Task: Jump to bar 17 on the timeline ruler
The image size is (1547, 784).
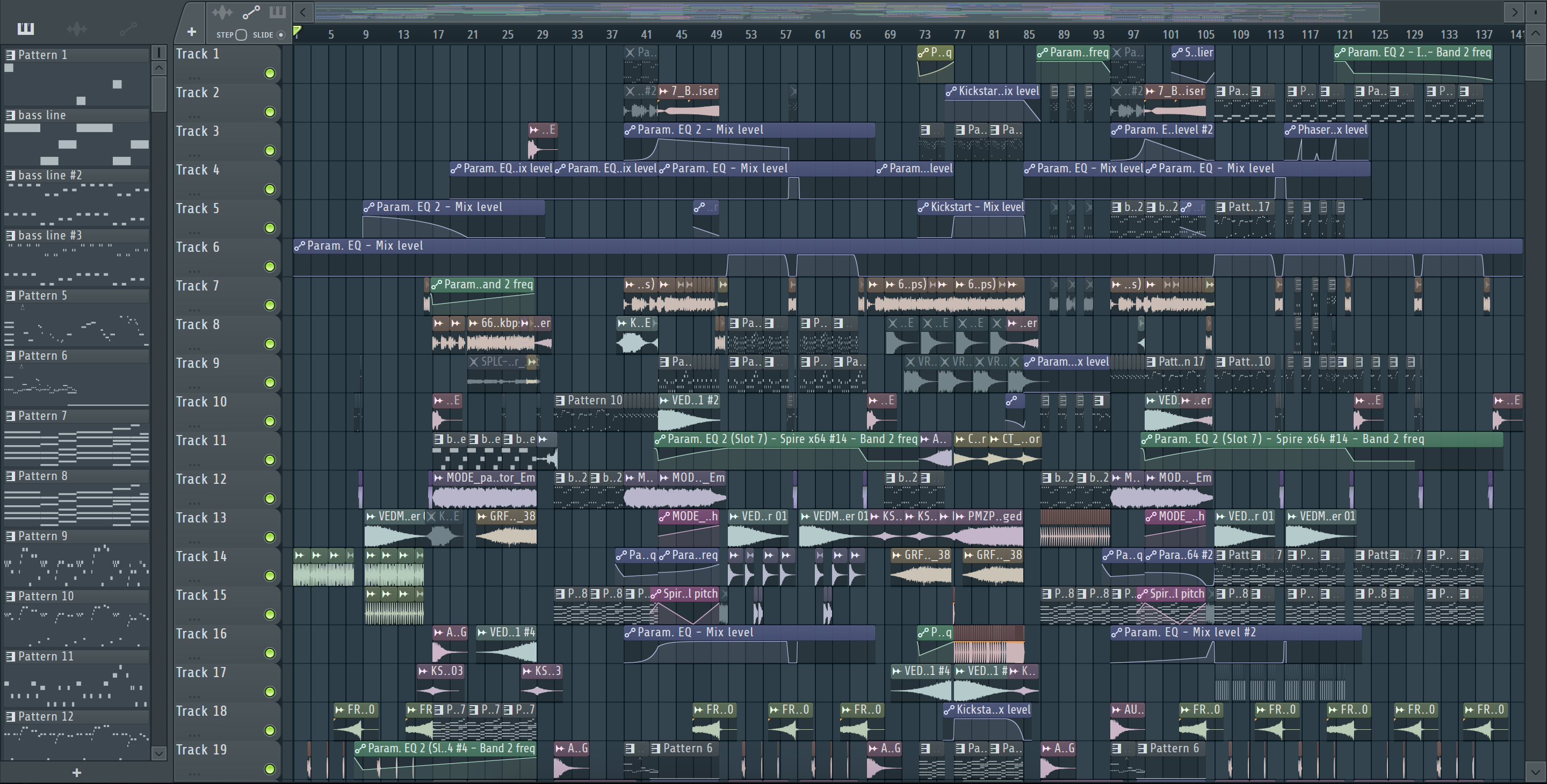Action: (x=438, y=34)
